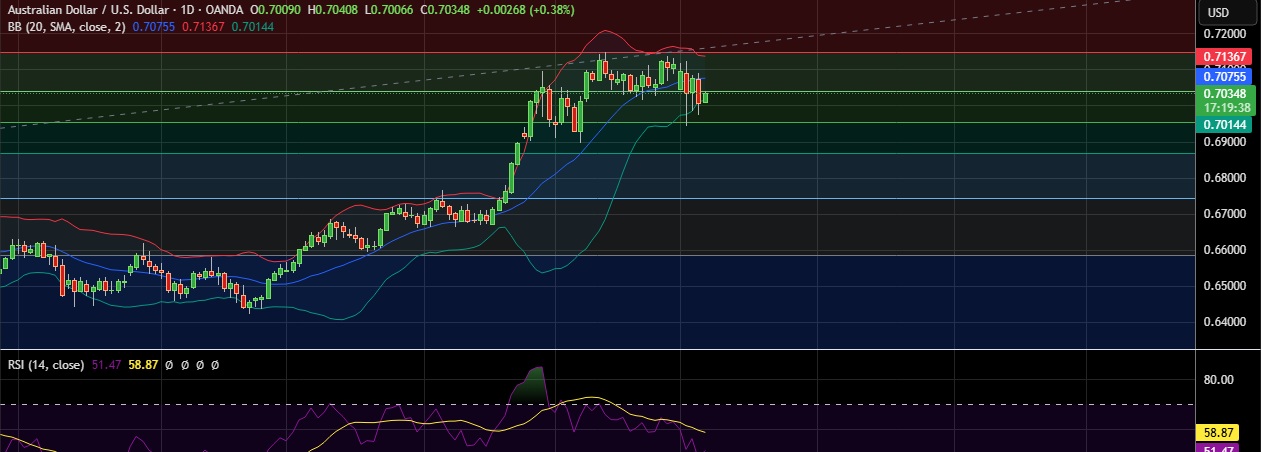The width and height of the screenshot is (1261, 452).
Task: Click the yellow 58.87 RSI value label
Action: coord(1220,433)
